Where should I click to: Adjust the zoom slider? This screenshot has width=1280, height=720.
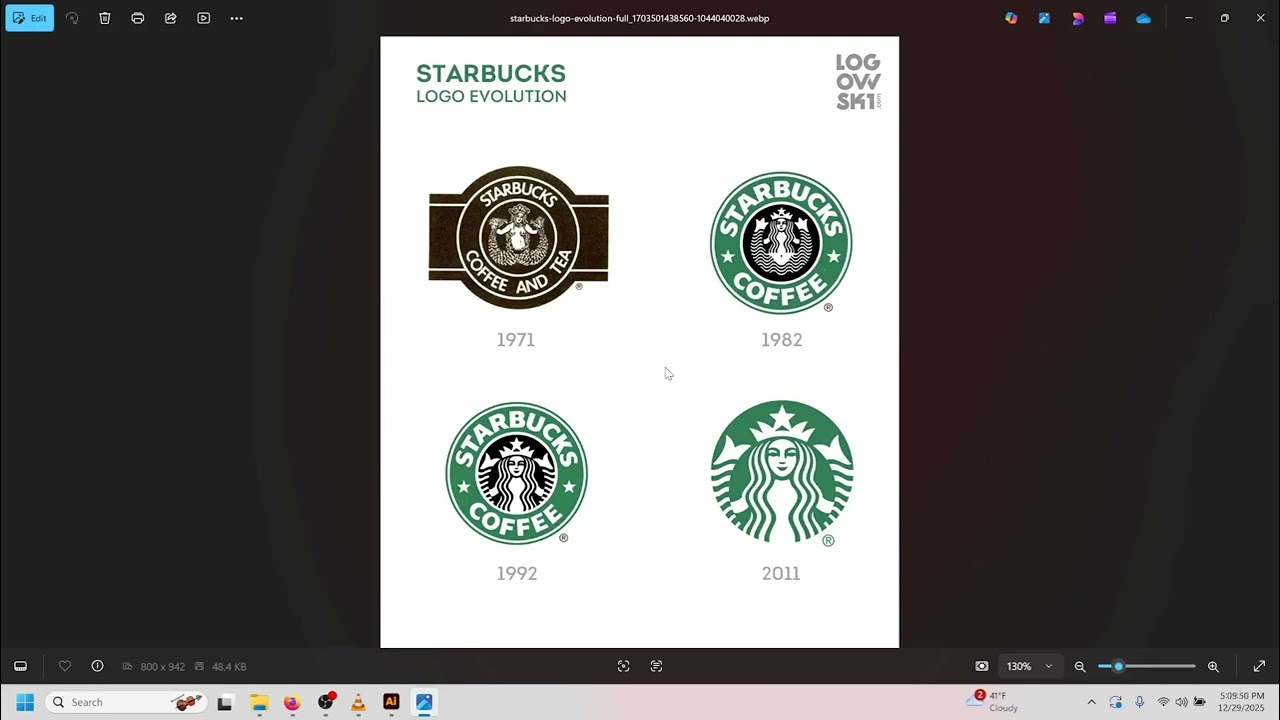pyautogui.click(x=1146, y=666)
